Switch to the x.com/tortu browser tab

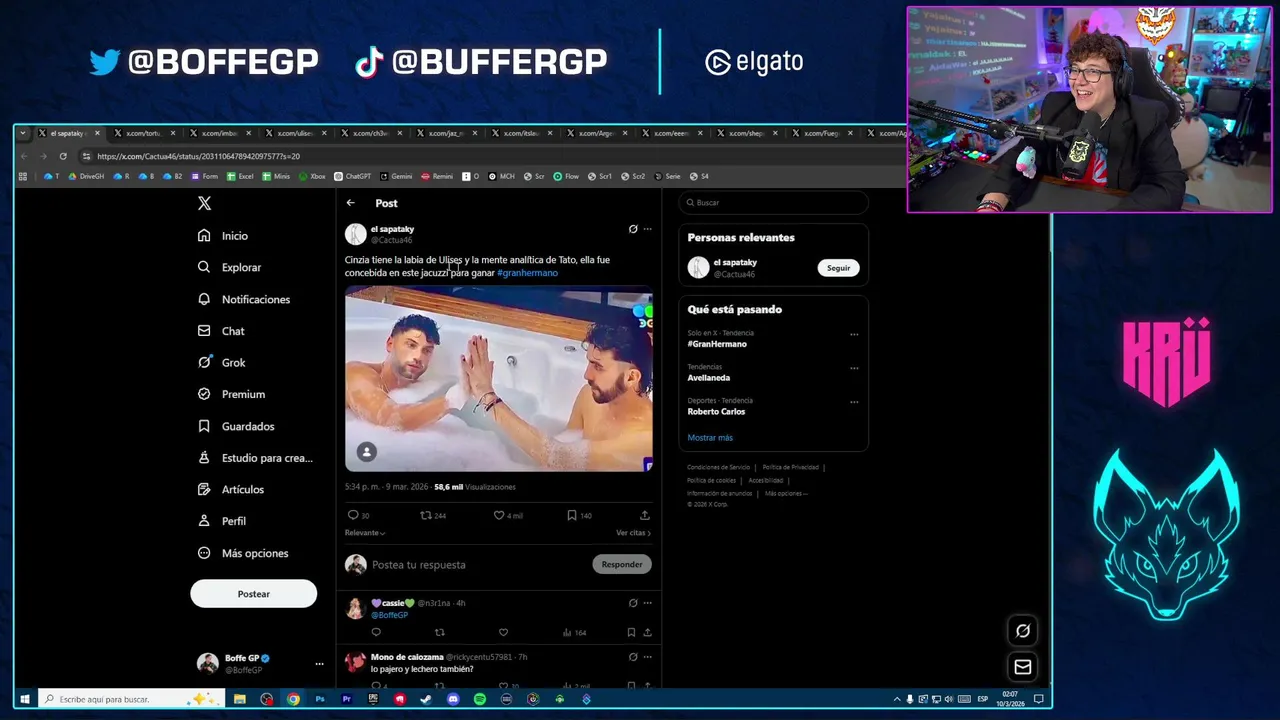tap(146, 133)
